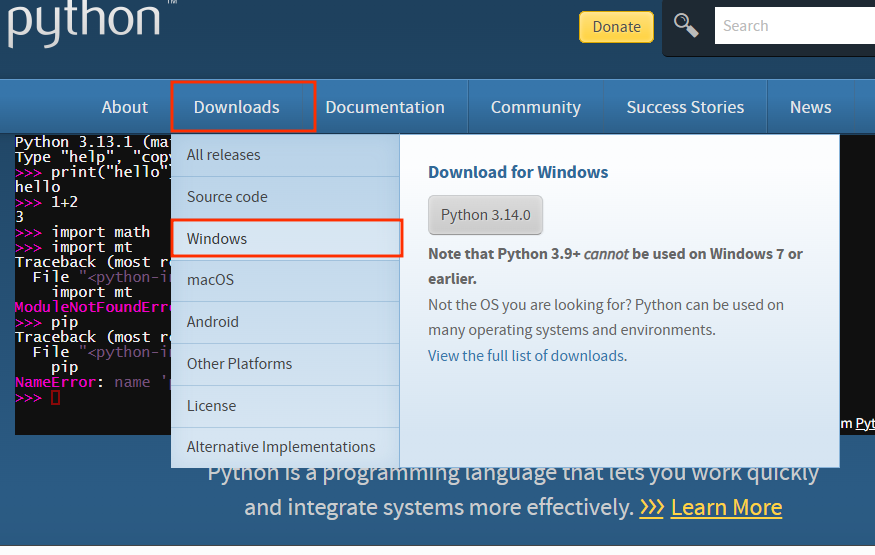The height and width of the screenshot is (555, 875).
Task: Open the News menu item
Action: 810,107
